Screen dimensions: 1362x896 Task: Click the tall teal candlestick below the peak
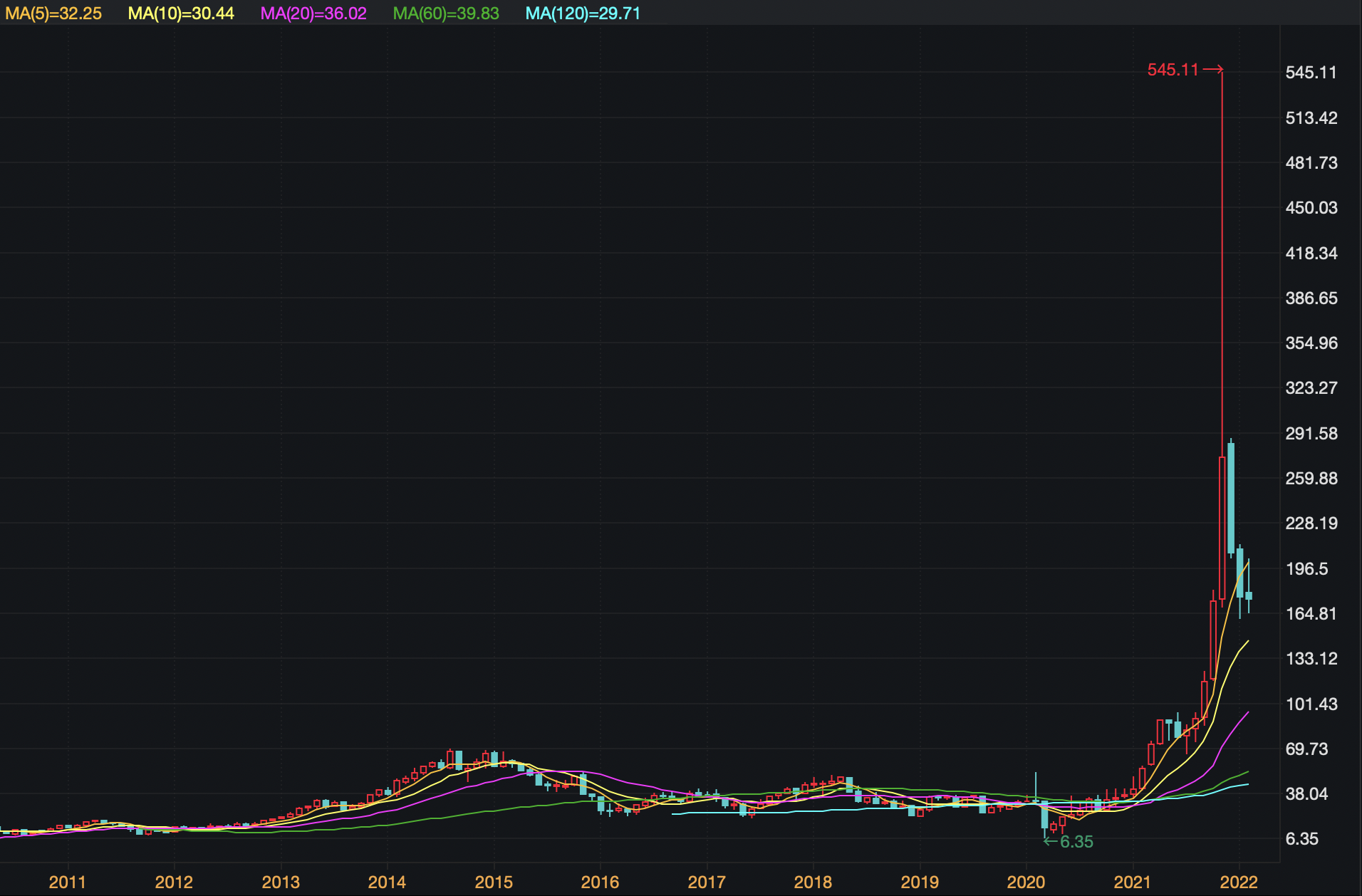1231,499
